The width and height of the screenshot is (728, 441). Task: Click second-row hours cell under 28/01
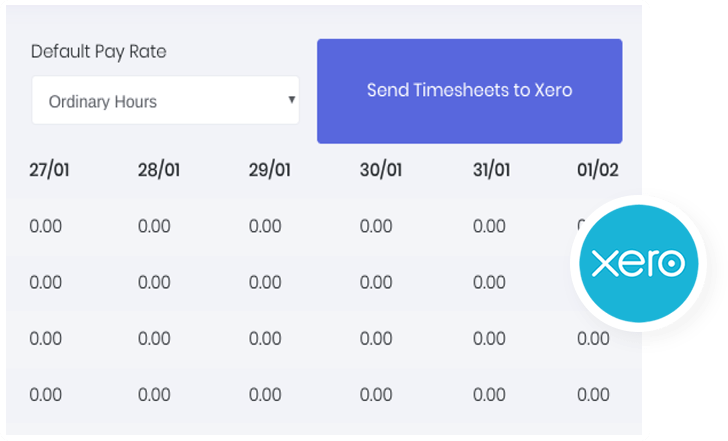pyautogui.click(x=154, y=283)
